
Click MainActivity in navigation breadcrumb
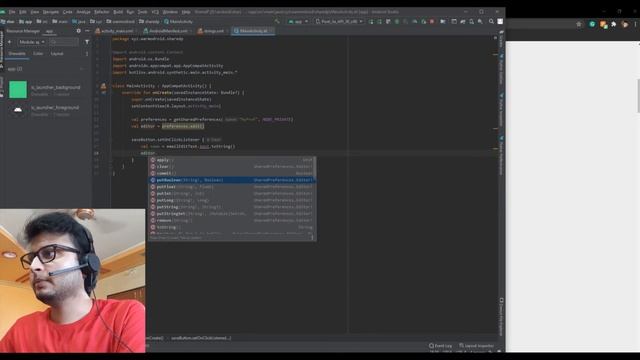coord(178,21)
